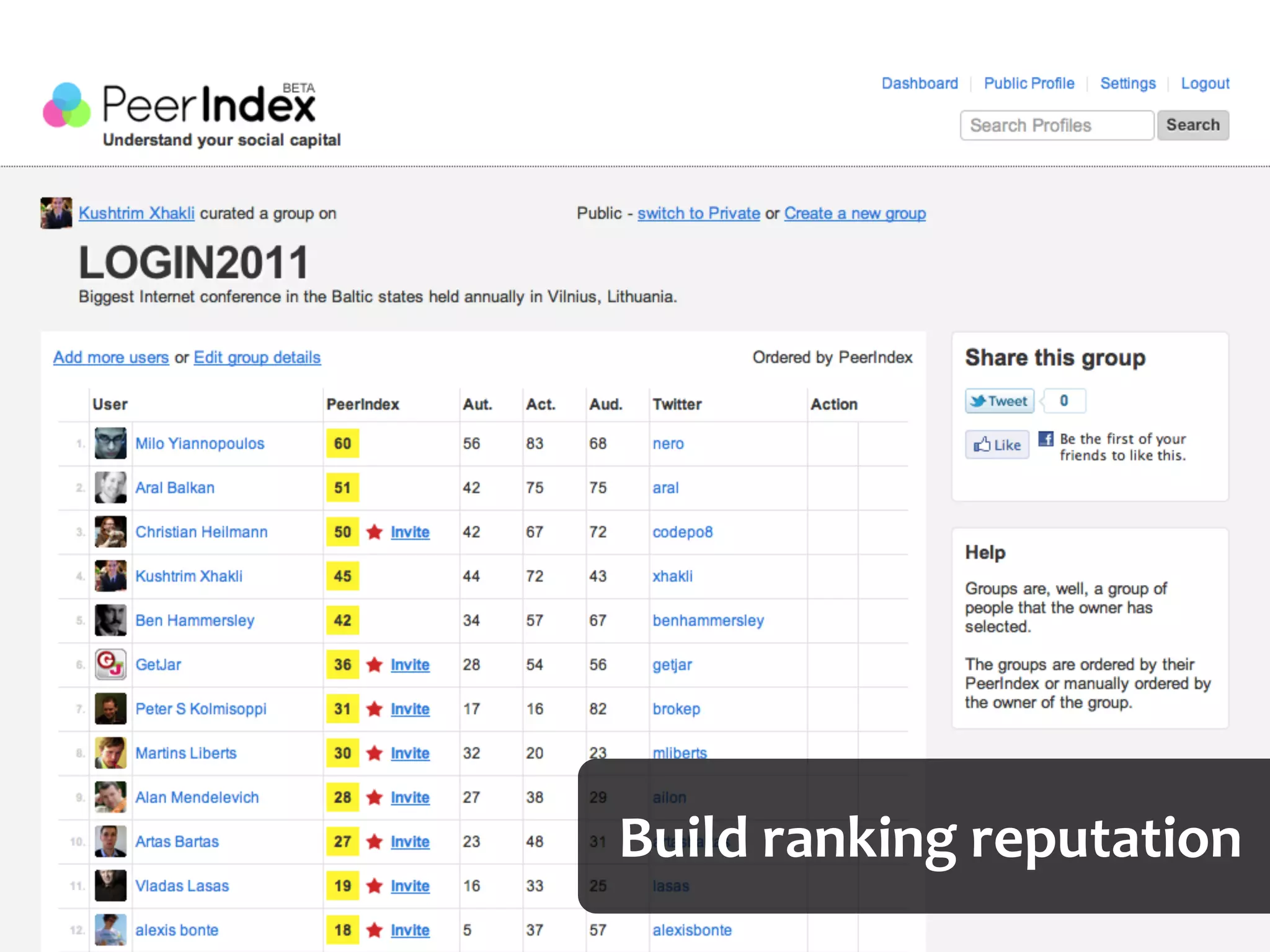The height and width of the screenshot is (952, 1270).
Task: Invite Peter S Kolmisoppi
Action: pyautogui.click(x=410, y=709)
